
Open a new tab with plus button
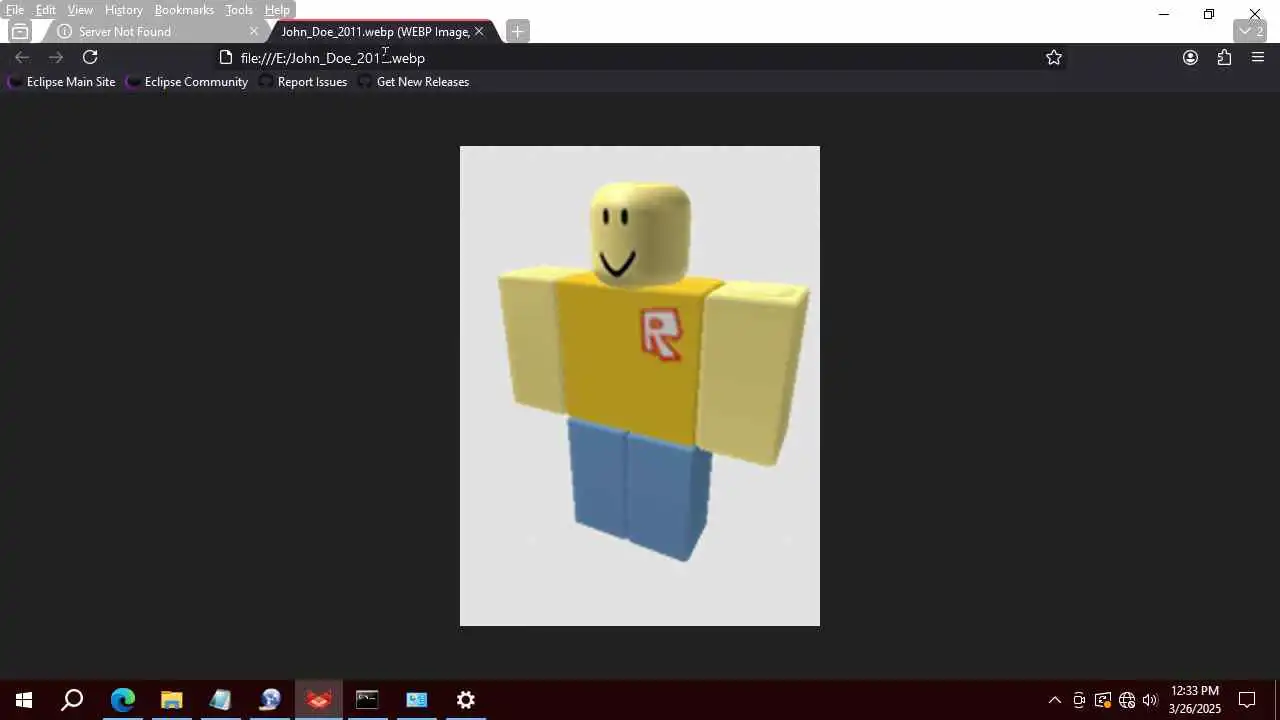pyautogui.click(x=517, y=32)
